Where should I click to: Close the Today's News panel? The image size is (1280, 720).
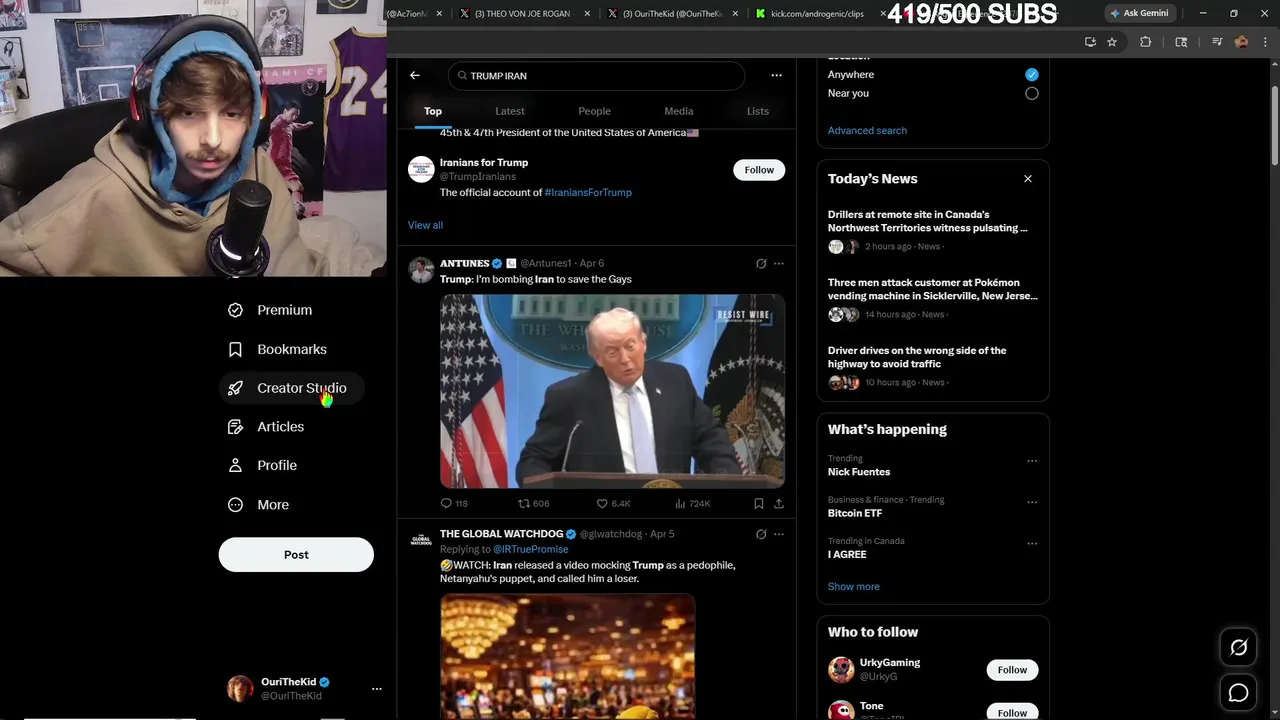pyautogui.click(x=1027, y=179)
